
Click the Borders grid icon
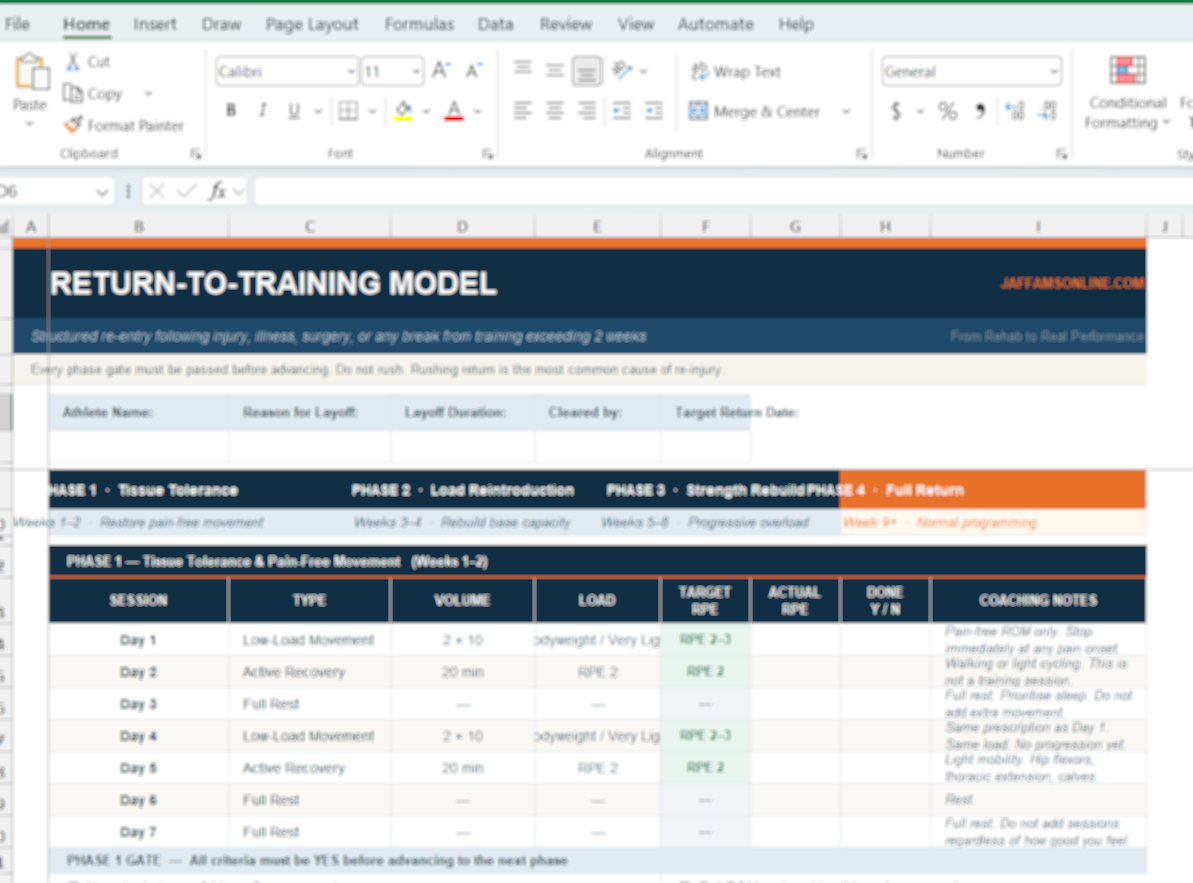(x=347, y=111)
